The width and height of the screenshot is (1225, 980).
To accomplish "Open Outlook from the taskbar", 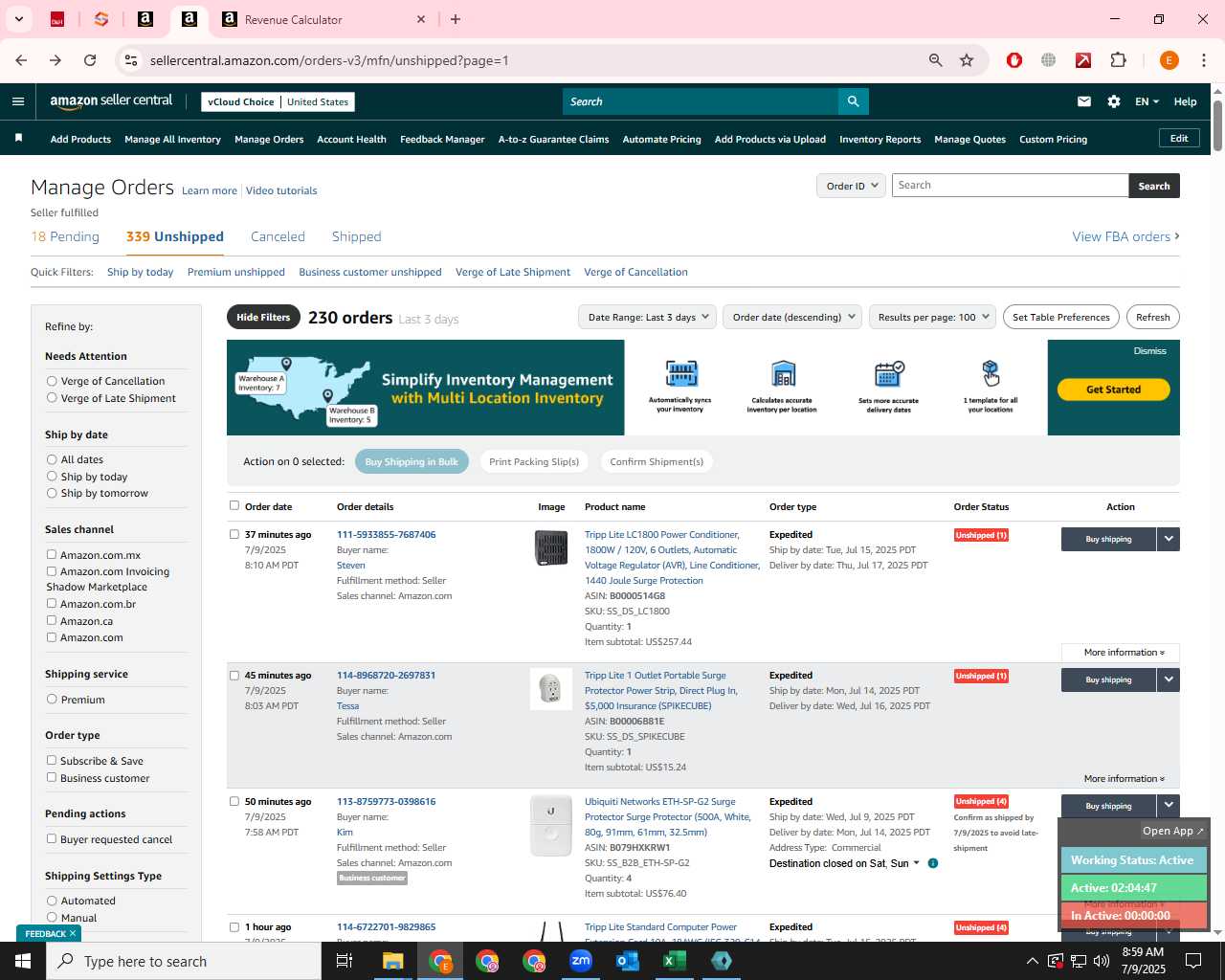I will (x=628, y=961).
